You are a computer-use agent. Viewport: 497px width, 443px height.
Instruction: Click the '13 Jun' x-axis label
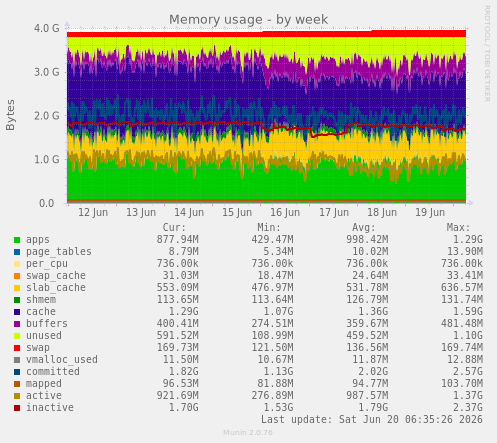click(141, 212)
